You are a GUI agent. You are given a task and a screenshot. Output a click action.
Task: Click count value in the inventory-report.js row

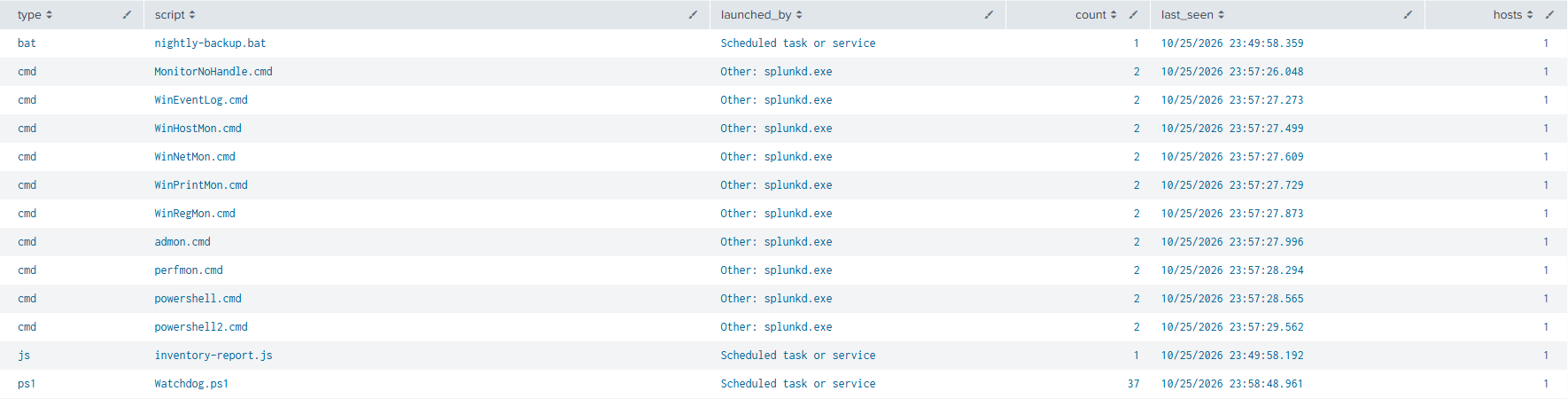click(1137, 356)
